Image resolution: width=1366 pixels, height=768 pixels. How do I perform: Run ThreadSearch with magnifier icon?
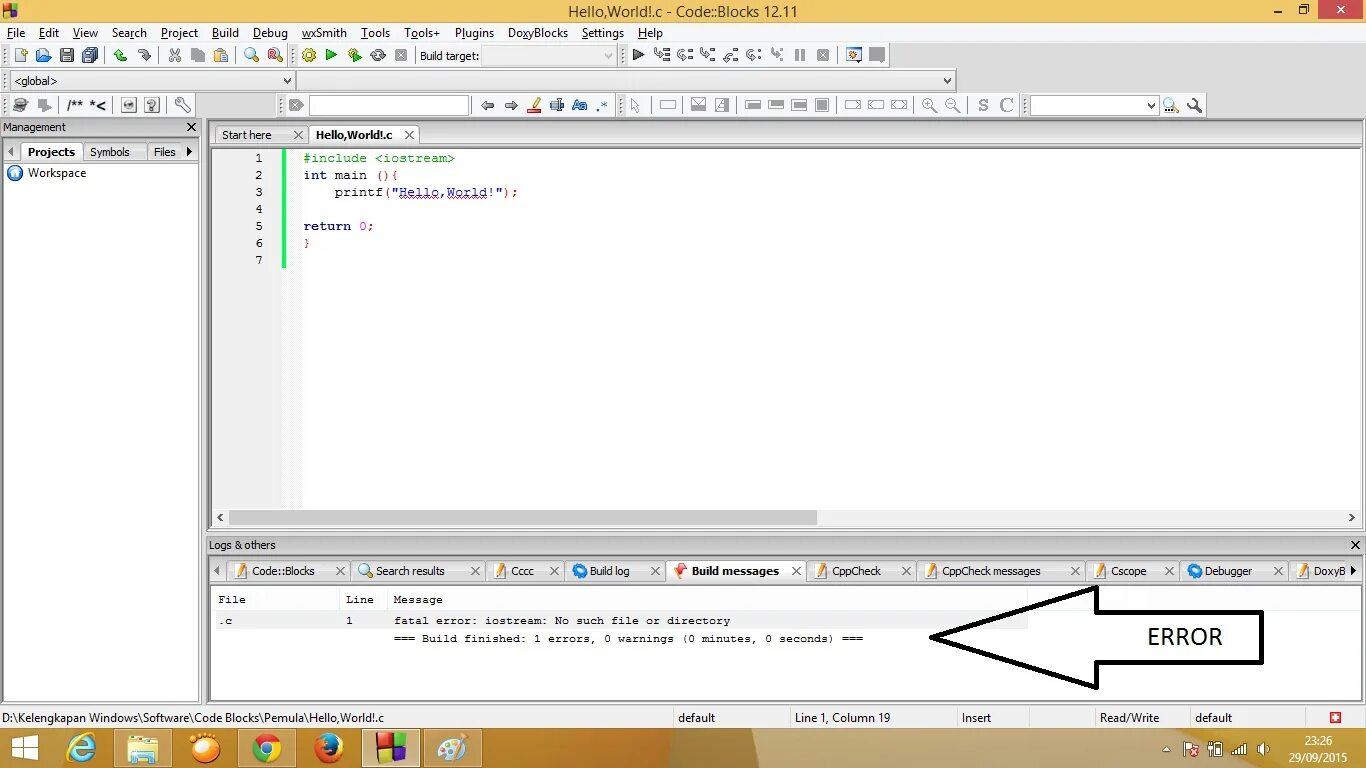point(1171,105)
